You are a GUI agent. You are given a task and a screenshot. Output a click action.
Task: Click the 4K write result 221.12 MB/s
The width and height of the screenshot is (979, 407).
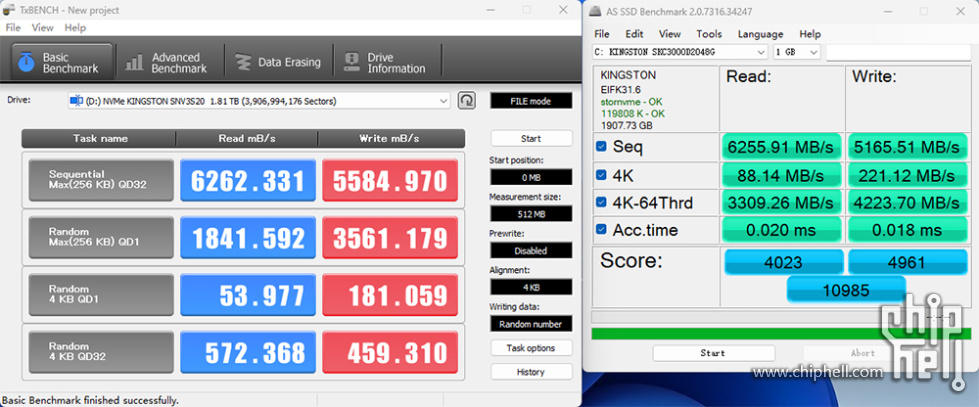click(907, 175)
